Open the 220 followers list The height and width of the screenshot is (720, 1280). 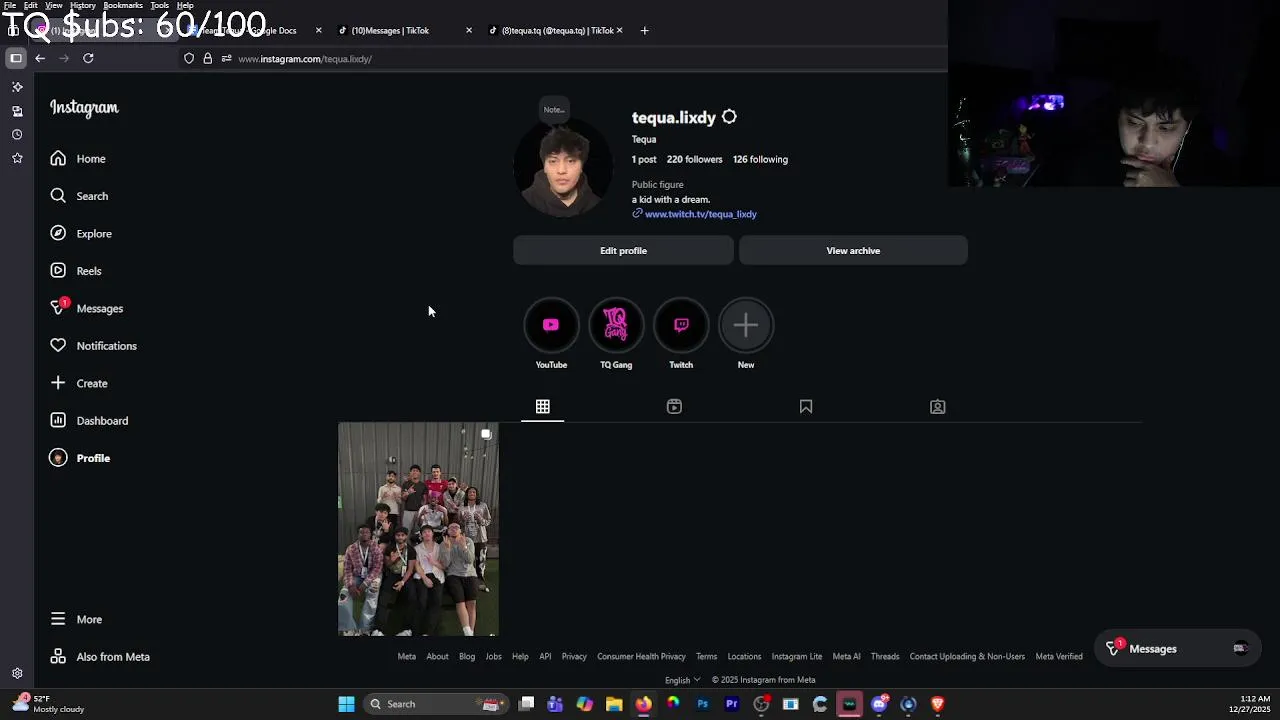point(694,159)
